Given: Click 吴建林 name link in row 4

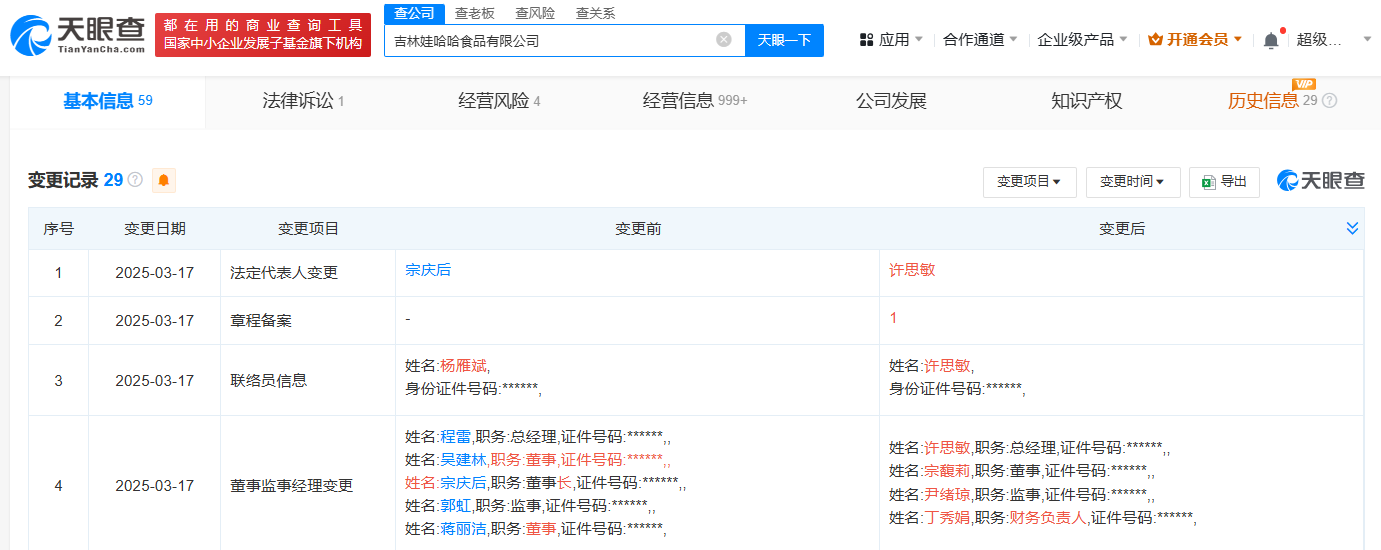Looking at the screenshot, I should pos(463,460).
